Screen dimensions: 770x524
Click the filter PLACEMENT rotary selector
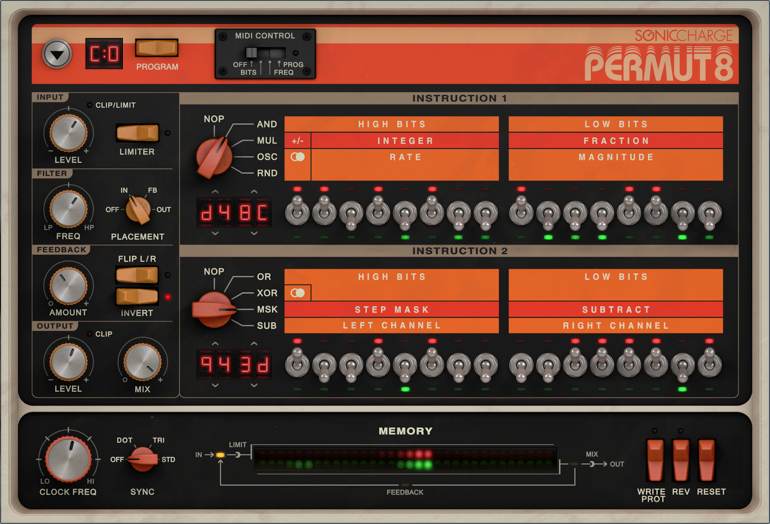pyautogui.click(x=138, y=208)
